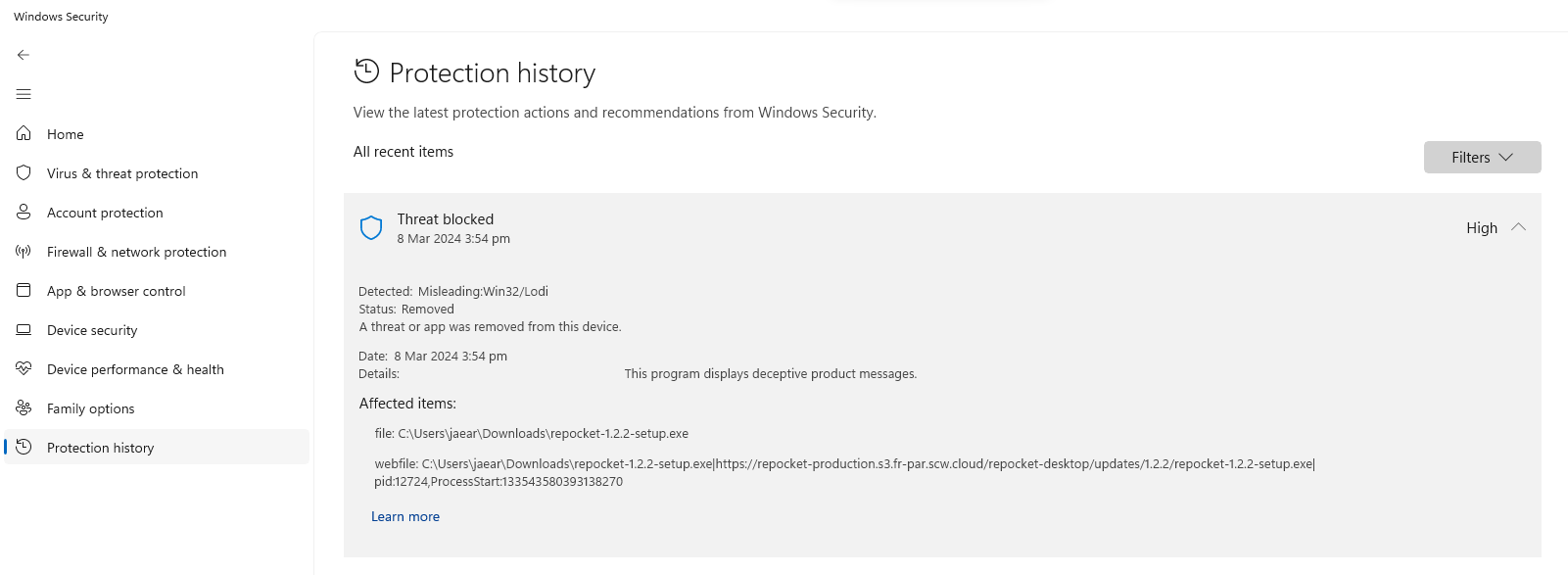
Task: Click the 'View the latest protection actions' description
Action: pyautogui.click(x=615, y=113)
